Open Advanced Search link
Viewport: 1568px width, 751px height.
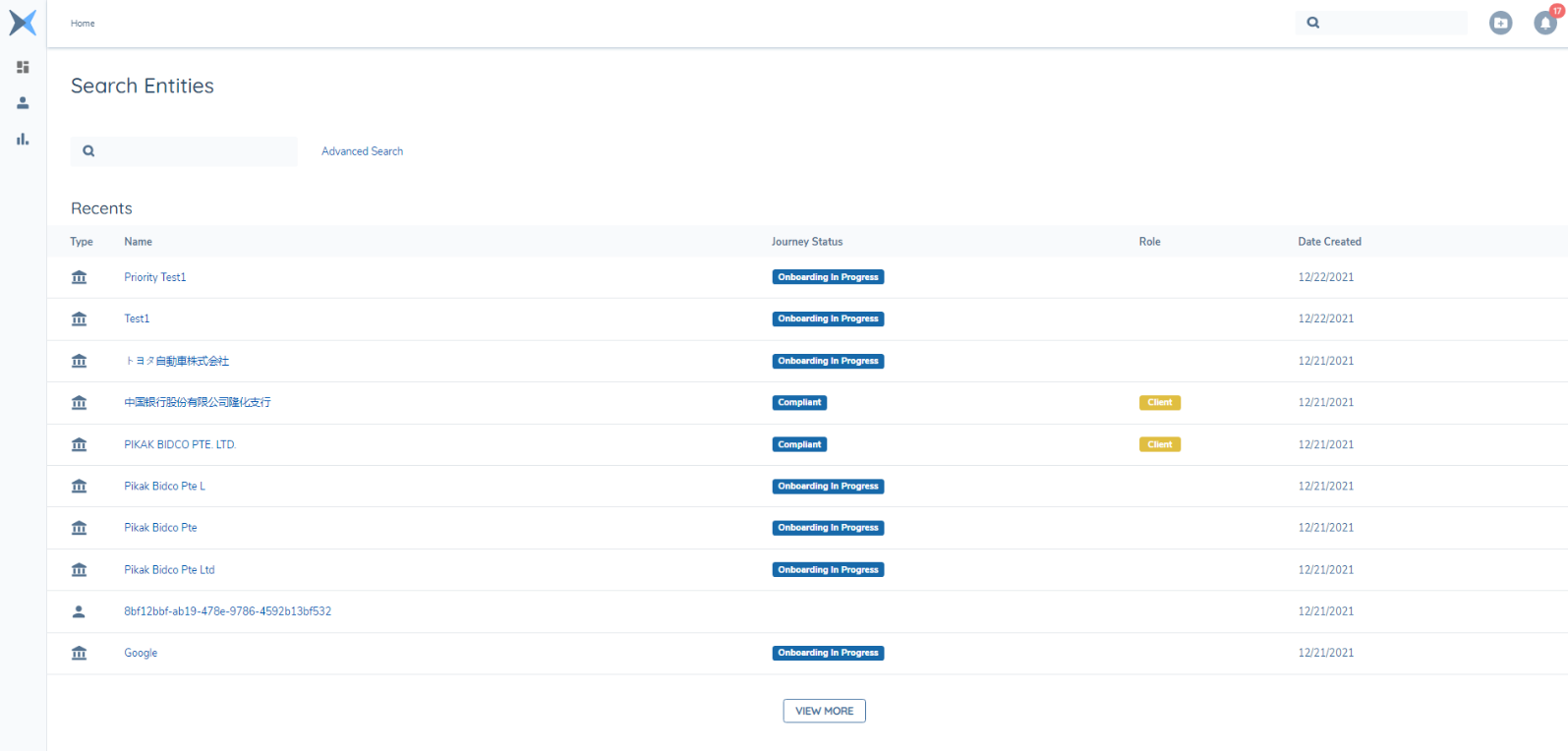[362, 151]
